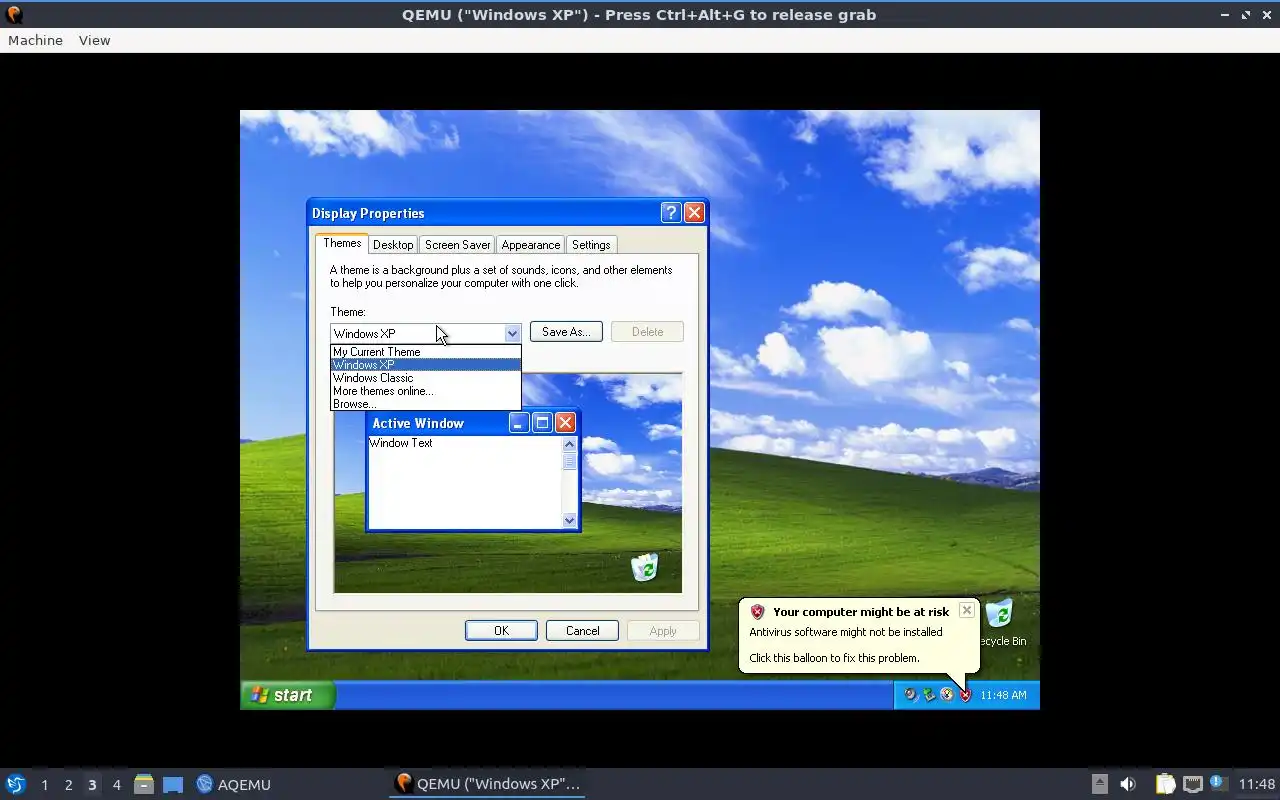Click the preview Active Window maximize icon

(542, 423)
